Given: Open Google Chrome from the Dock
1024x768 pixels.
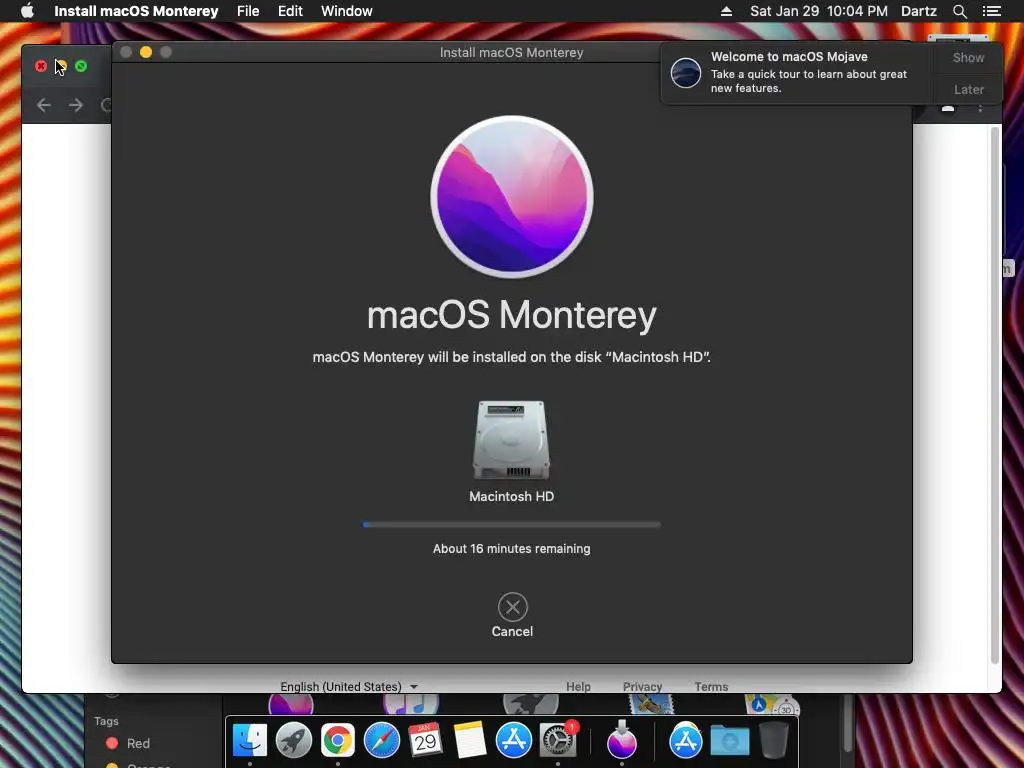Looking at the screenshot, I should point(338,741).
